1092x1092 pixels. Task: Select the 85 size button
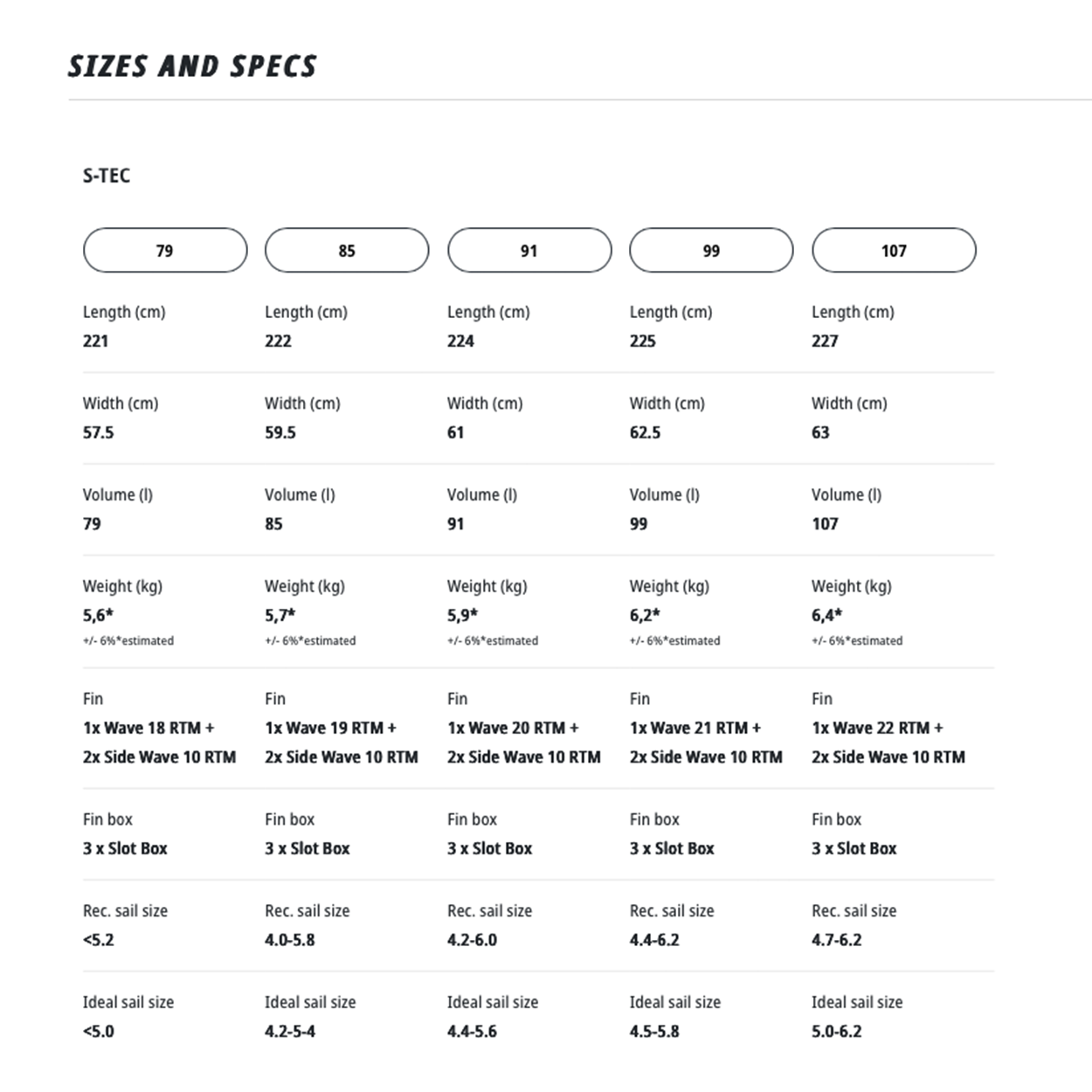coord(347,251)
